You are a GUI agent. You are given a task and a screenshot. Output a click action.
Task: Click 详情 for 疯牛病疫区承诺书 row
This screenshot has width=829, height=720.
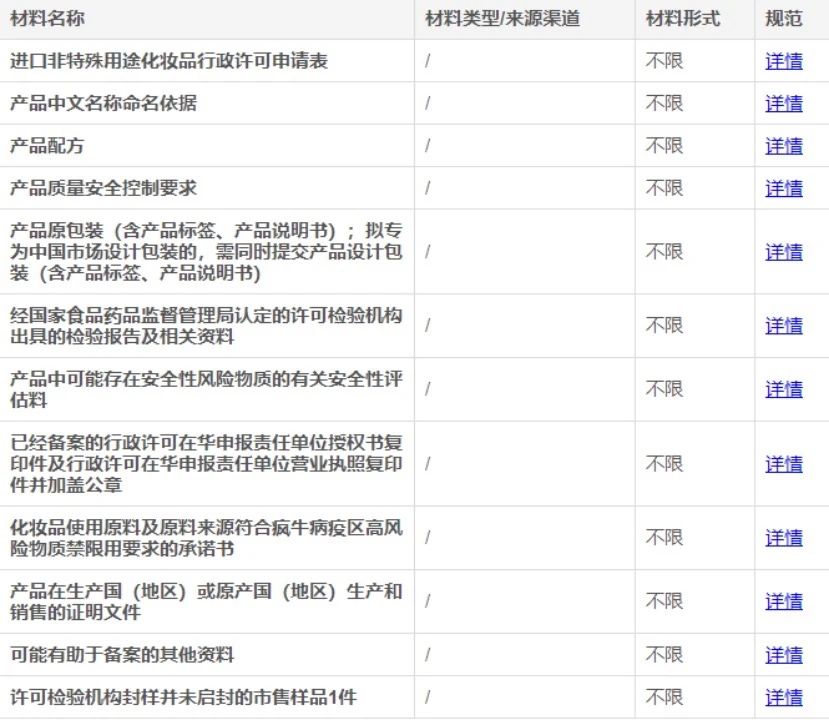[x=784, y=538]
